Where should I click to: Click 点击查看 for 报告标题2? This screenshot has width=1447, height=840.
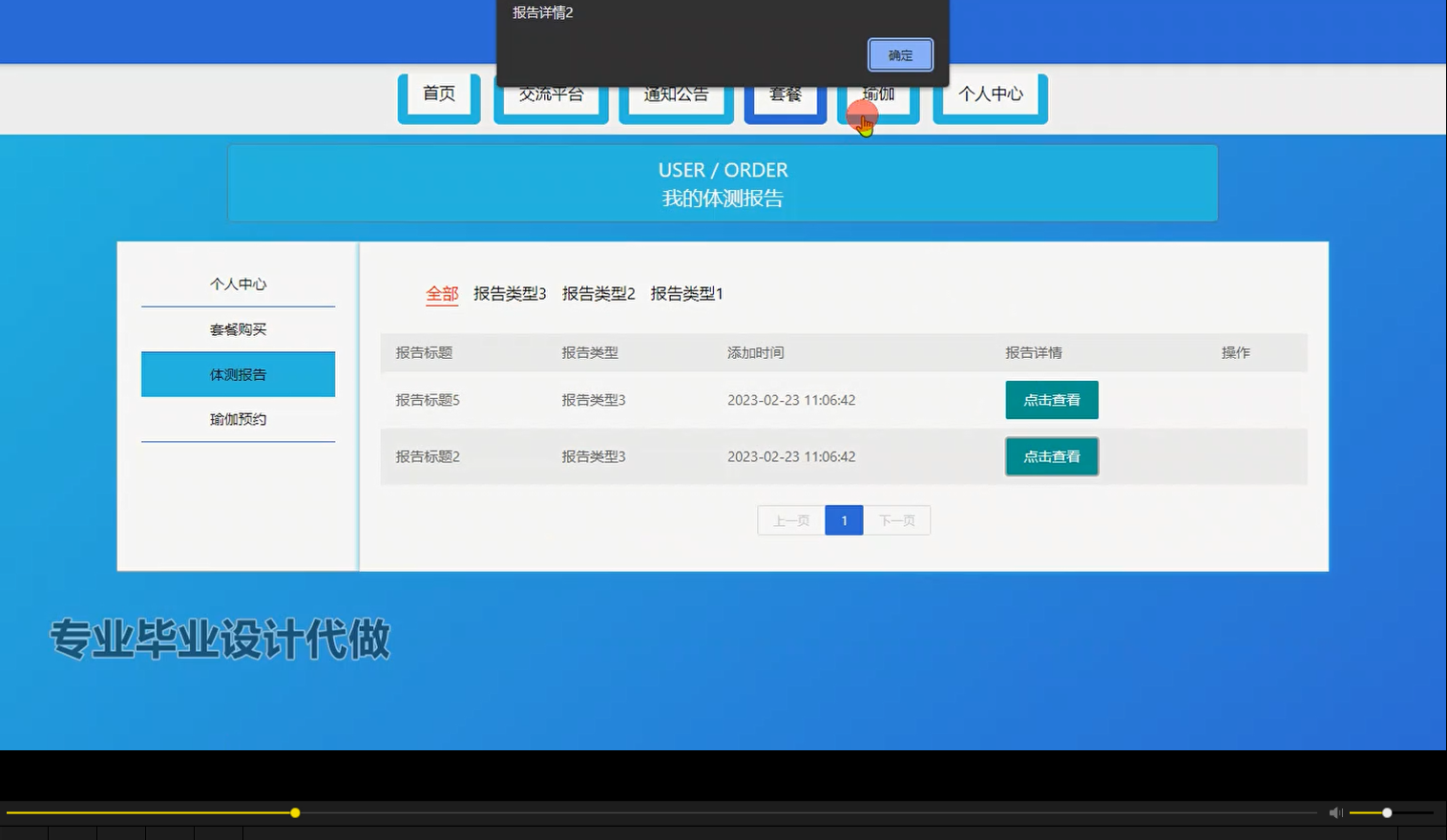click(1052, 456)
